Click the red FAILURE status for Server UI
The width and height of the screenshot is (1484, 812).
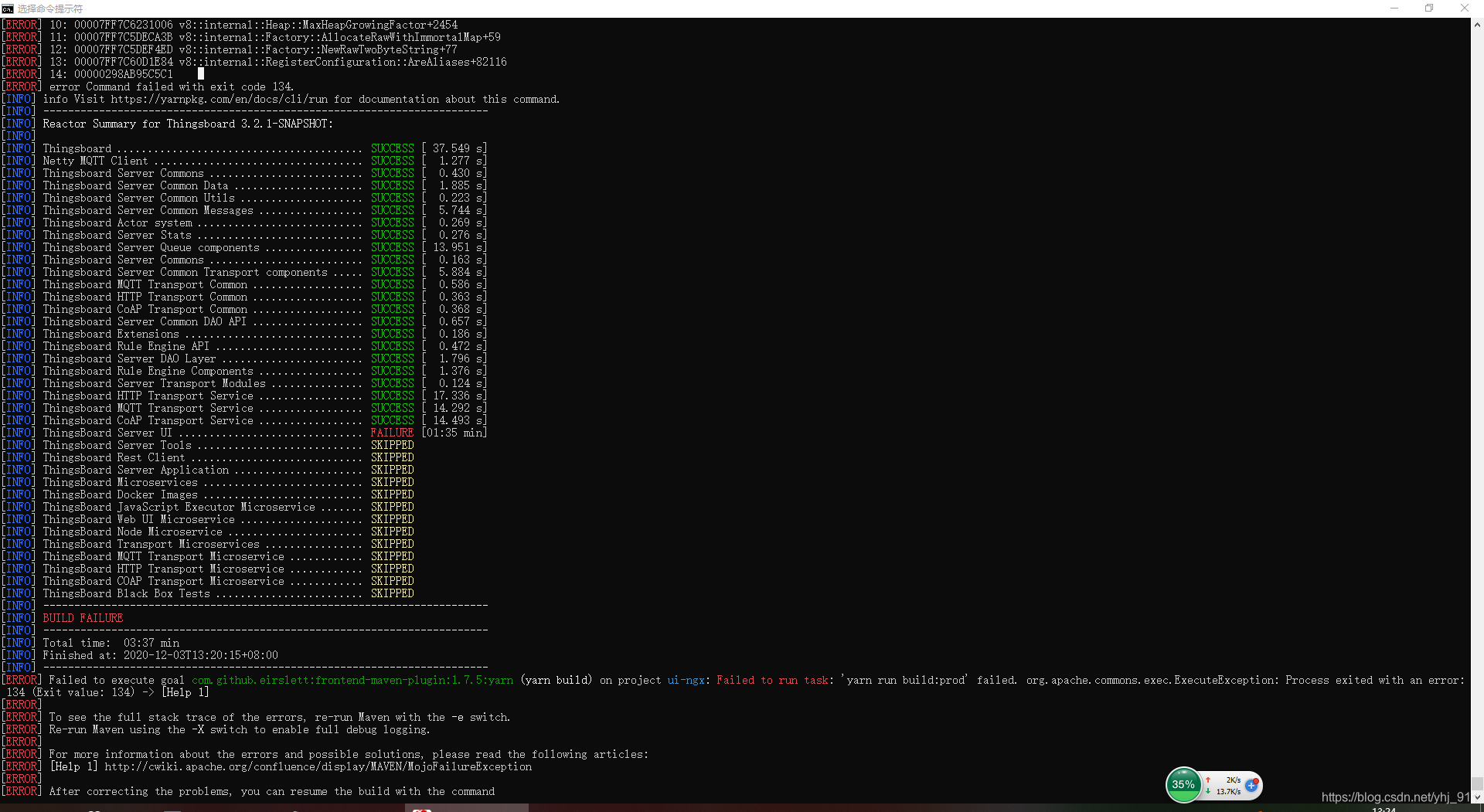(x=392, y=433)
